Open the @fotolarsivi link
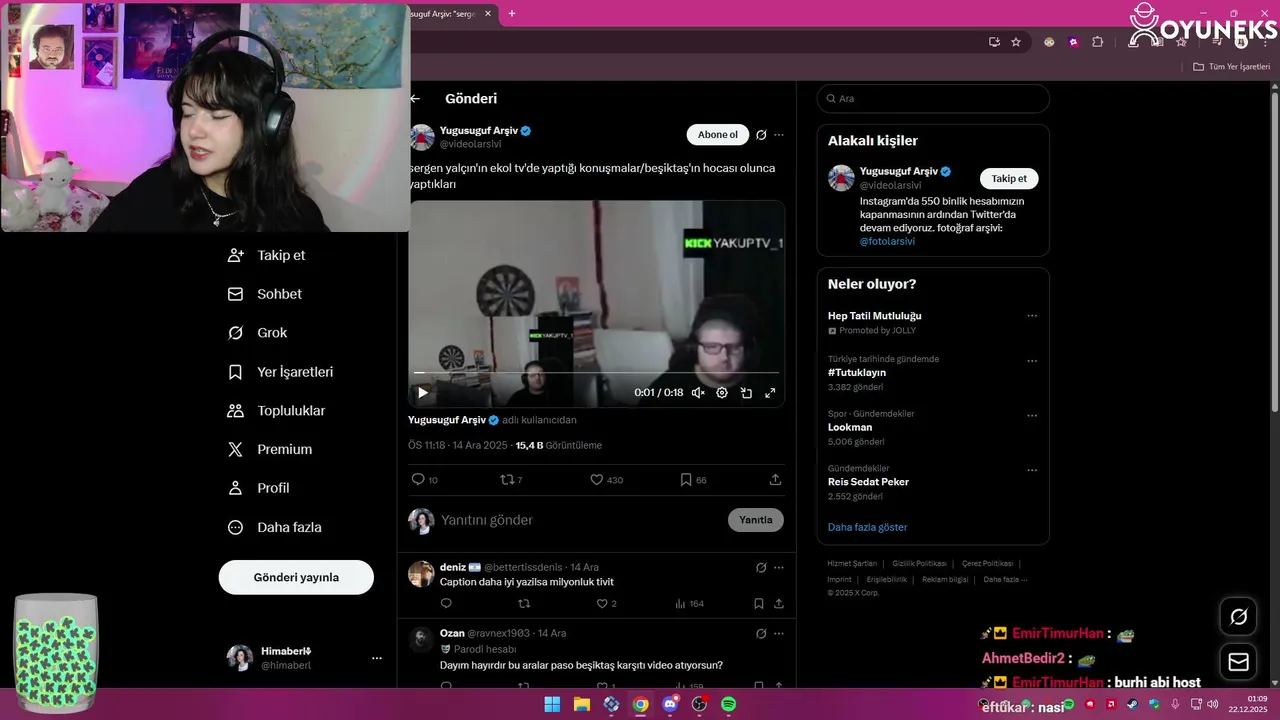 point(887,241)
